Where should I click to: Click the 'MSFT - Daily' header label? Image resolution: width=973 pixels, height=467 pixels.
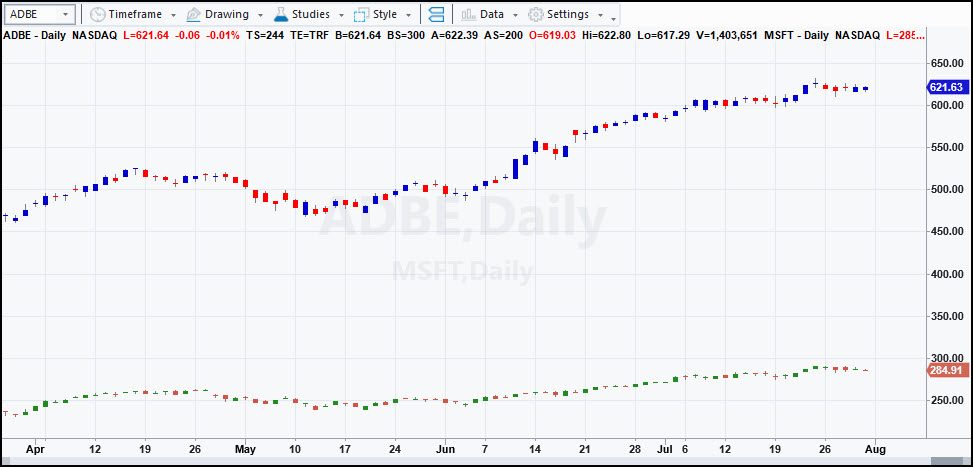(797, 35)
